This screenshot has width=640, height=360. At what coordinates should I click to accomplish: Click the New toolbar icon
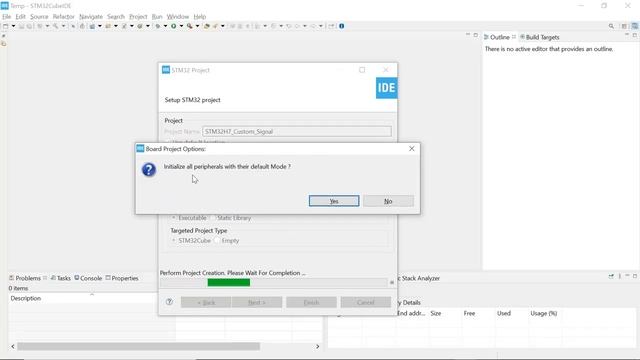point(5,26)
